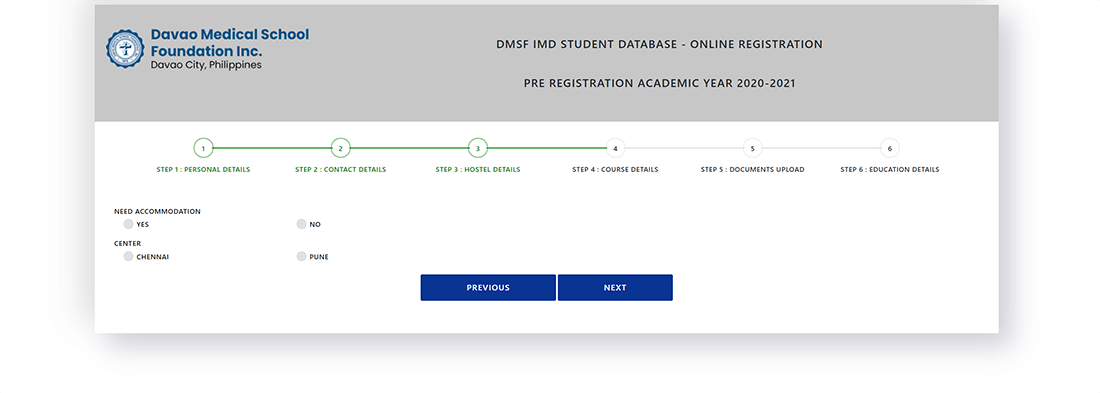The height and width of the screenshot is (393, 1100).
Task: Open Step 4 : Course Details label
Action: 615,169
